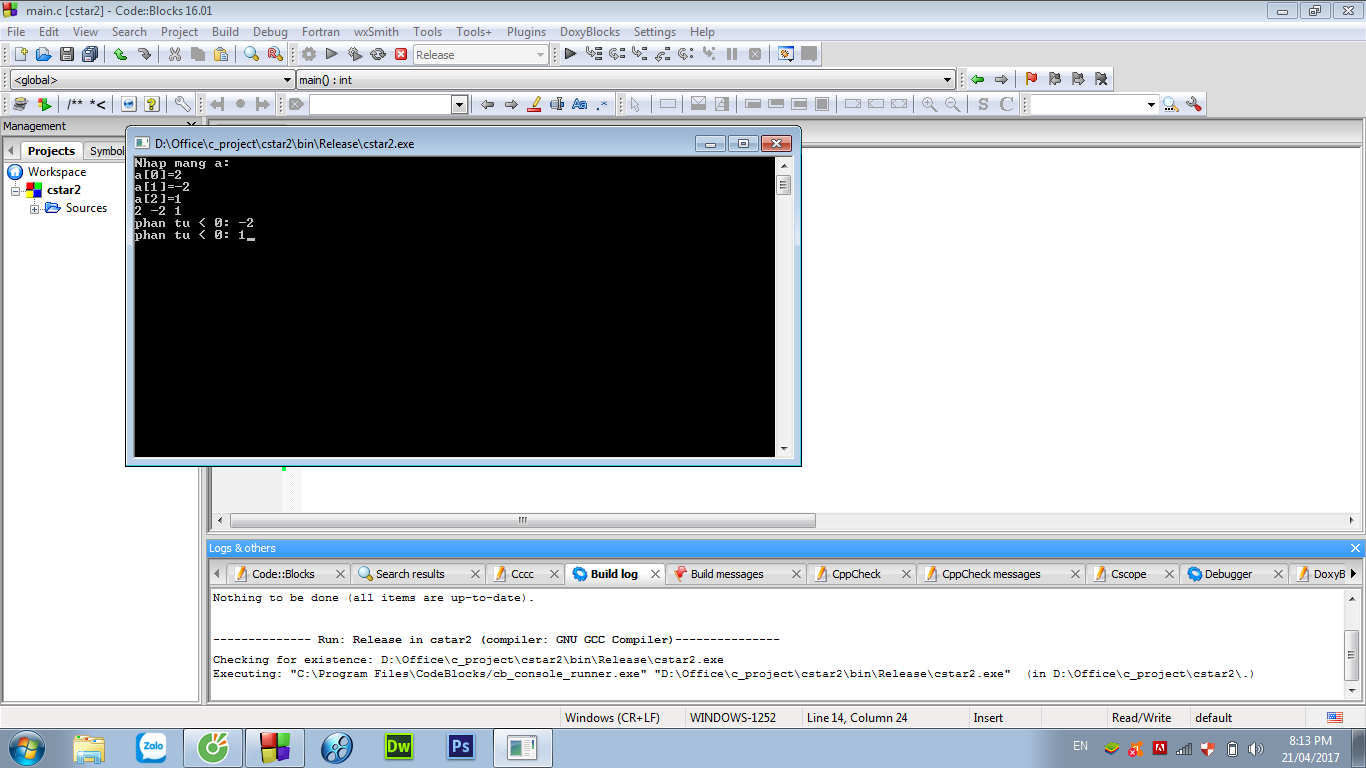Open the <global> scope dropdown

(151, 80)
